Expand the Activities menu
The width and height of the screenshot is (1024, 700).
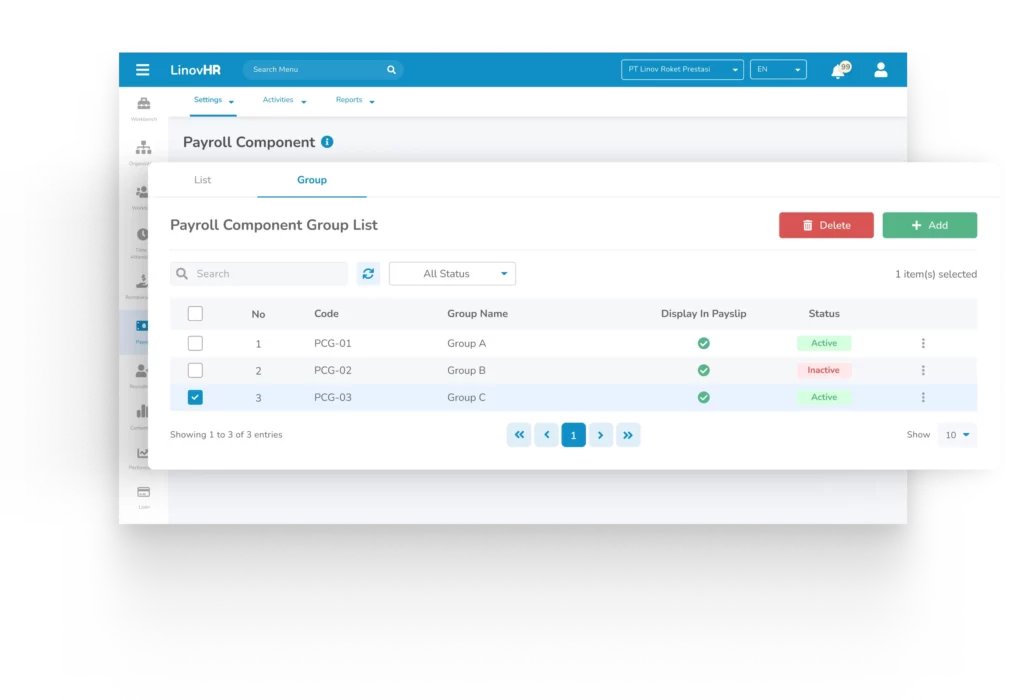coord(284,100)
